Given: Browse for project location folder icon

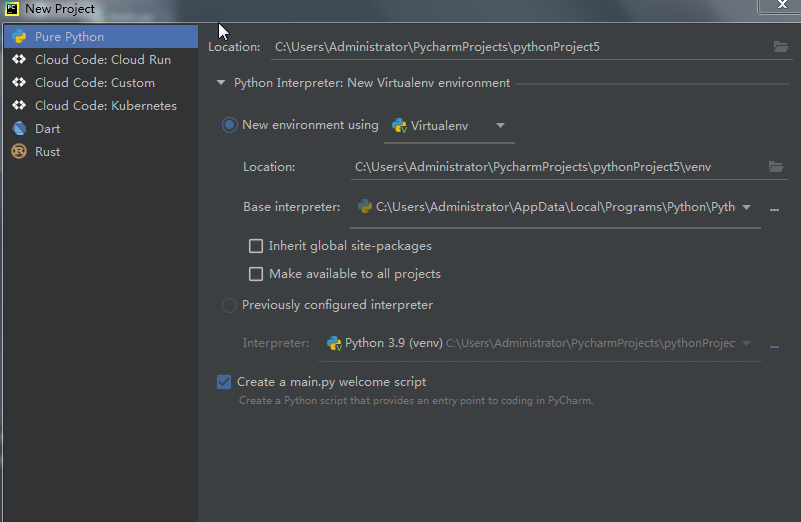Looking at the screenshot, I should pos(781,47).
